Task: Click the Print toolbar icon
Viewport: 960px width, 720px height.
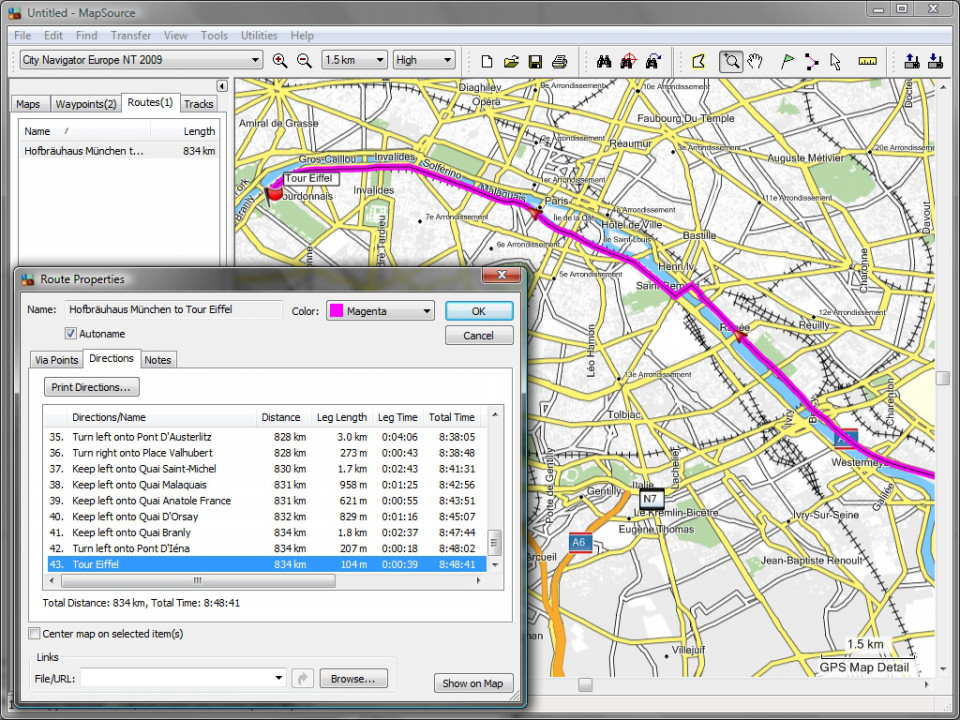Action: (x=560, y=60)
